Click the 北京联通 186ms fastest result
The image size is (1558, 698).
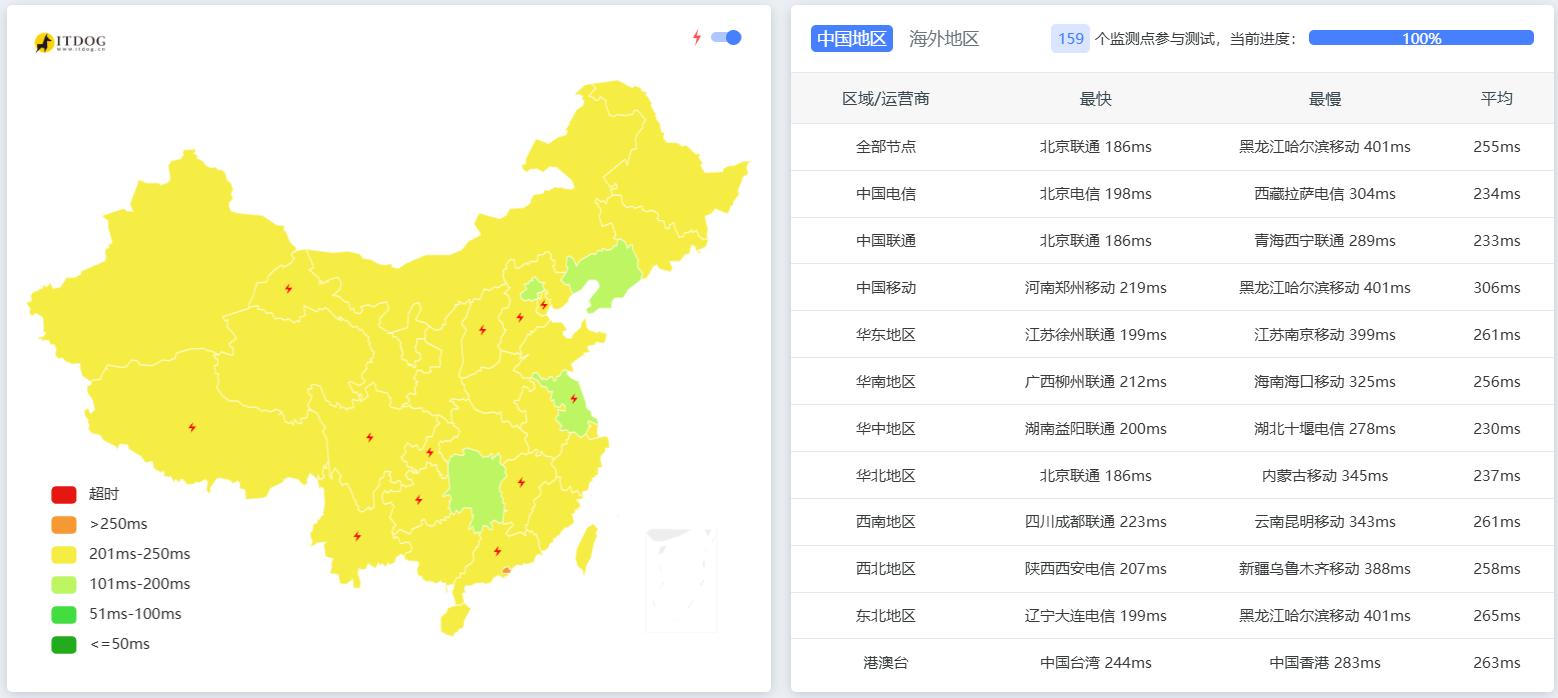point(1094,146)
